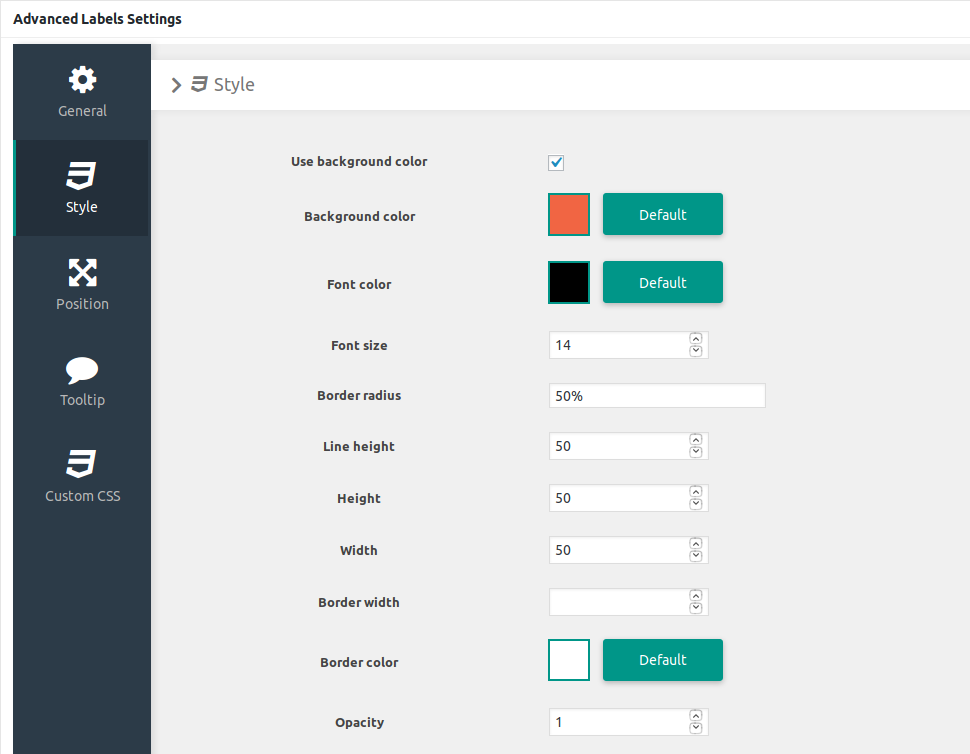
Task: Click the General gear icon
Action: click(x=82, y=80)
